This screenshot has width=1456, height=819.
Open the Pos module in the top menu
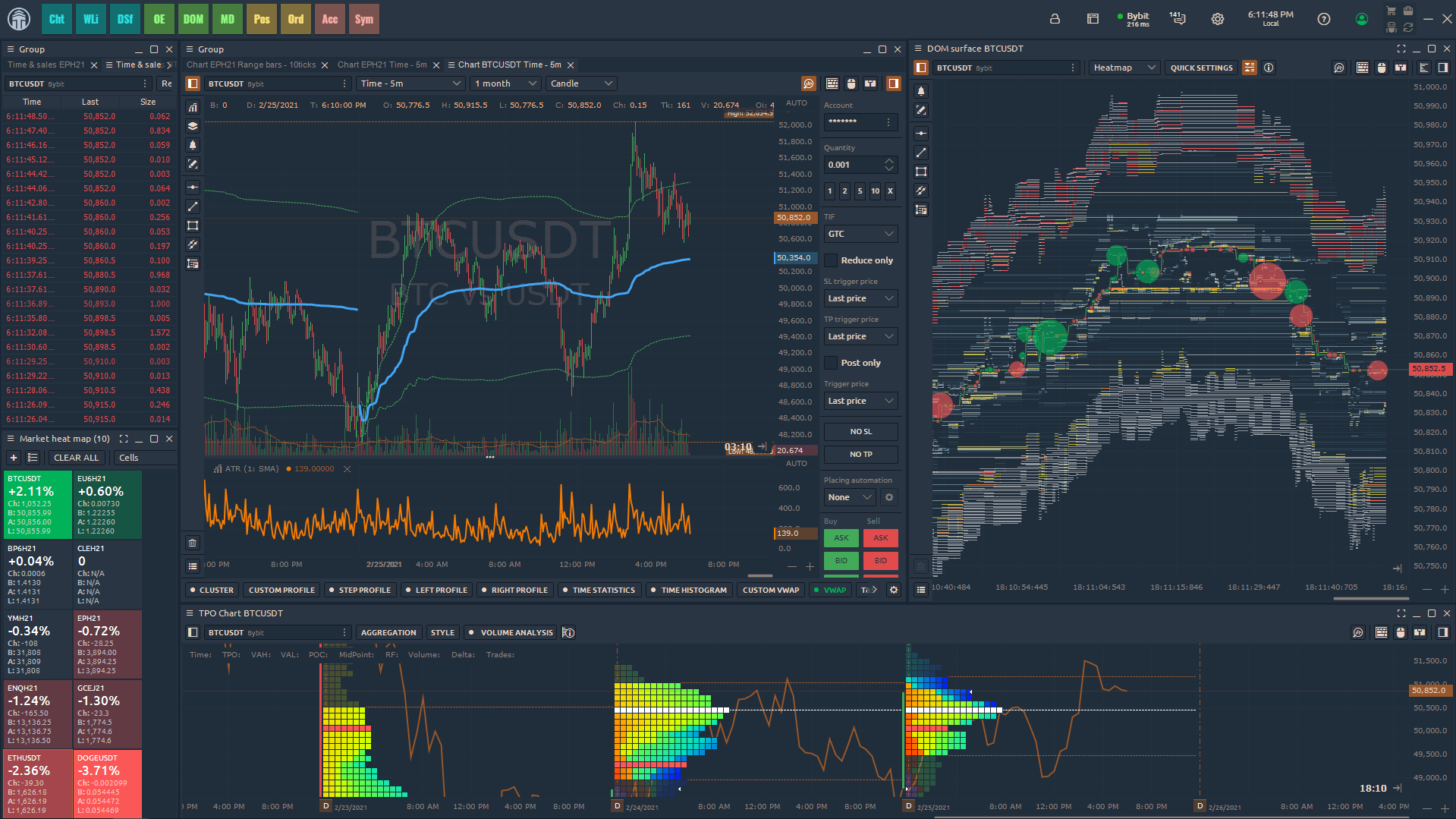click(261, 18)
